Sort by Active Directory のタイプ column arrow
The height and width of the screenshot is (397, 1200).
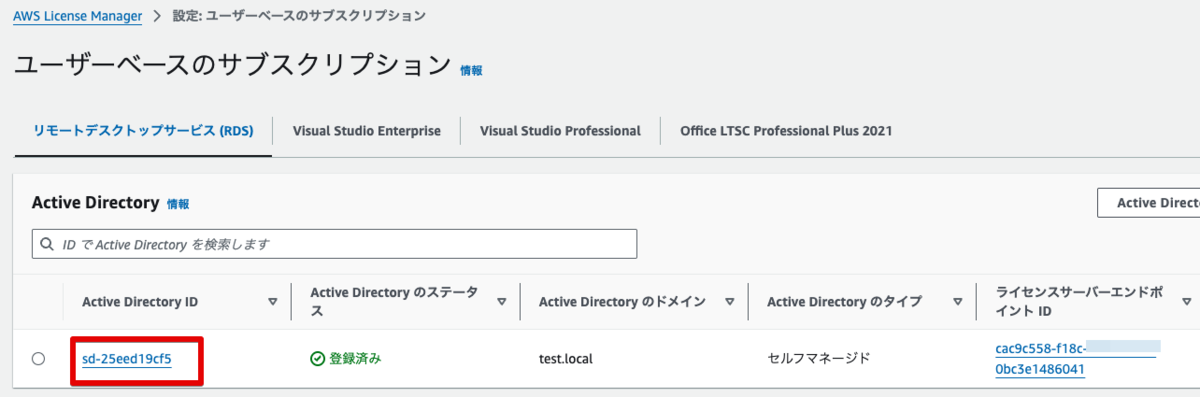click(x=958, y=301)
